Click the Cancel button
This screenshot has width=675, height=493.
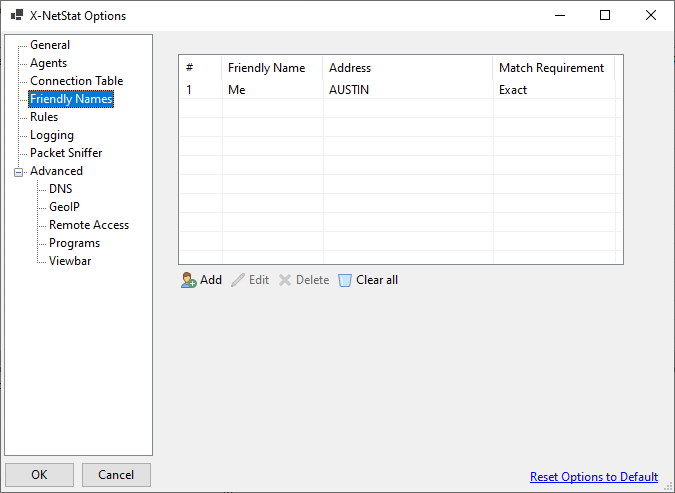[x=116, y=475]
